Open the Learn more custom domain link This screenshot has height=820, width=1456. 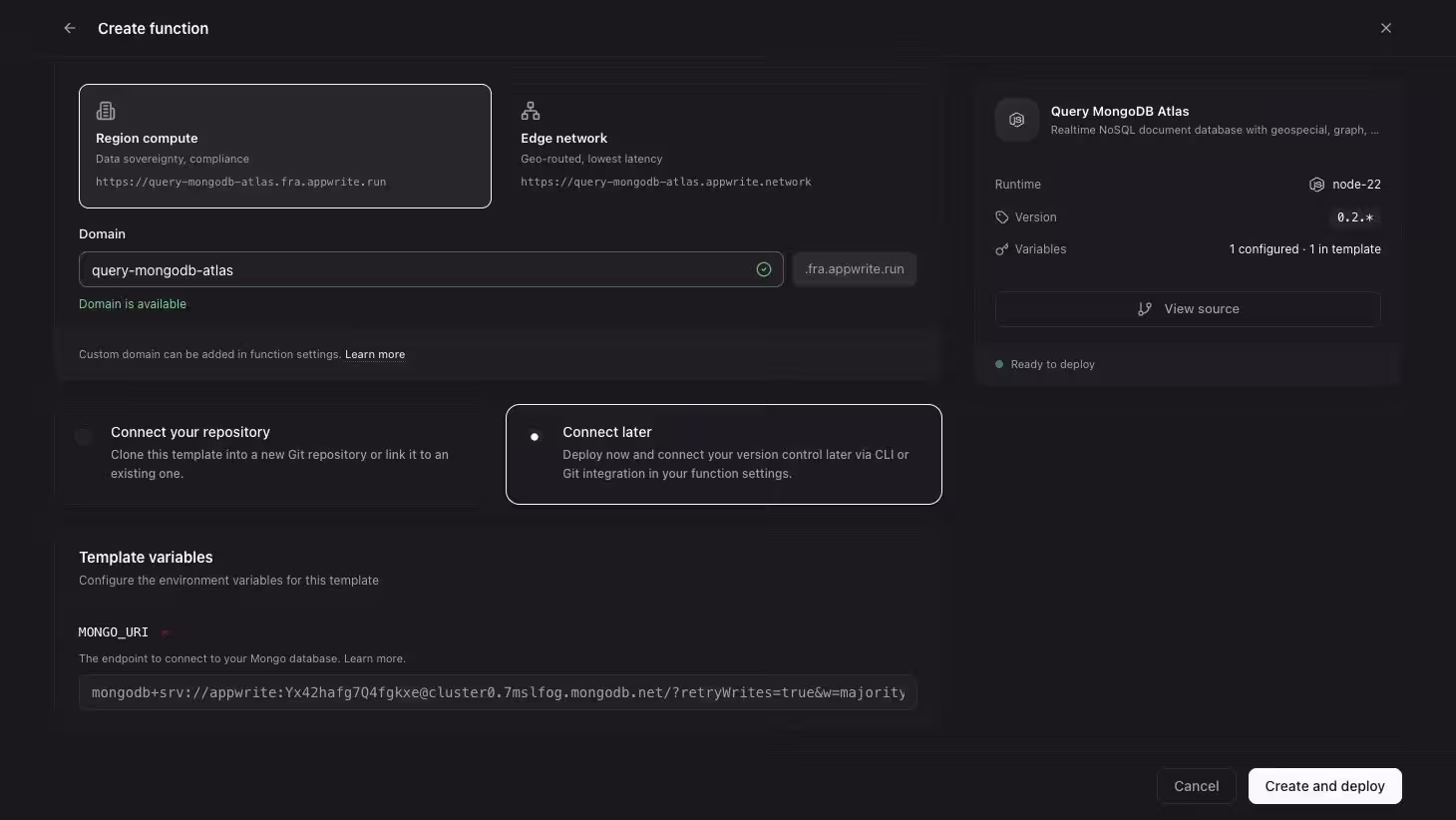375,354
